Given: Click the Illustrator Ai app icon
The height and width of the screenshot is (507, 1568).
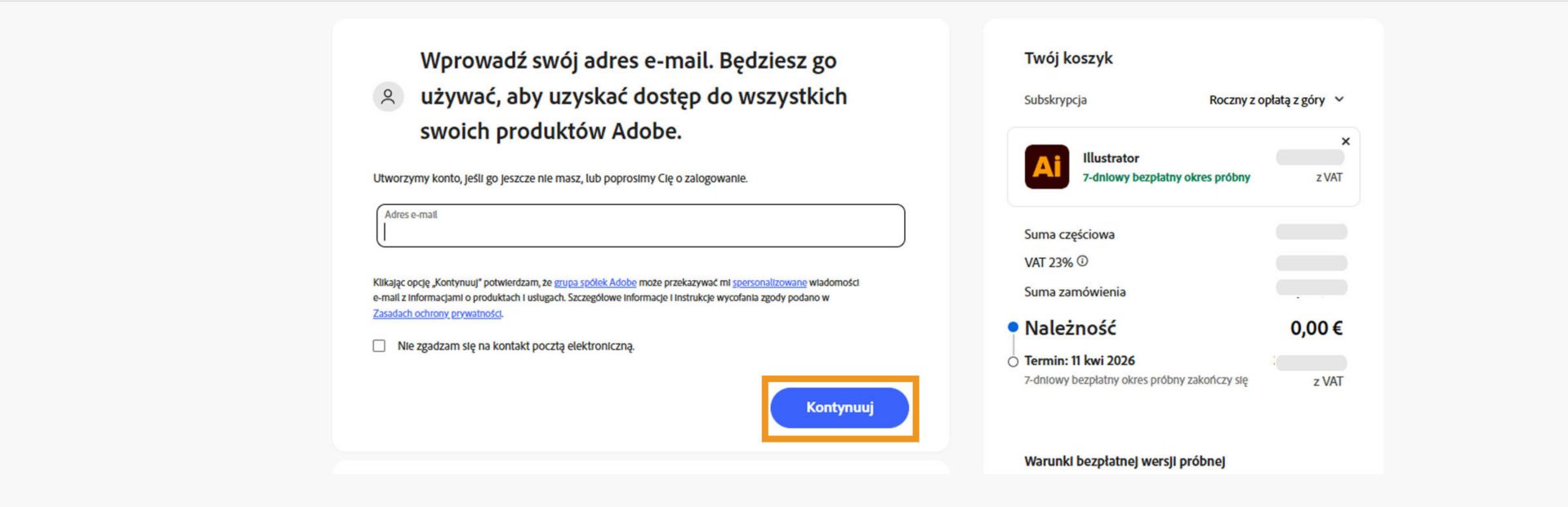Looking at the screenshot, I should coord(1048,167).
